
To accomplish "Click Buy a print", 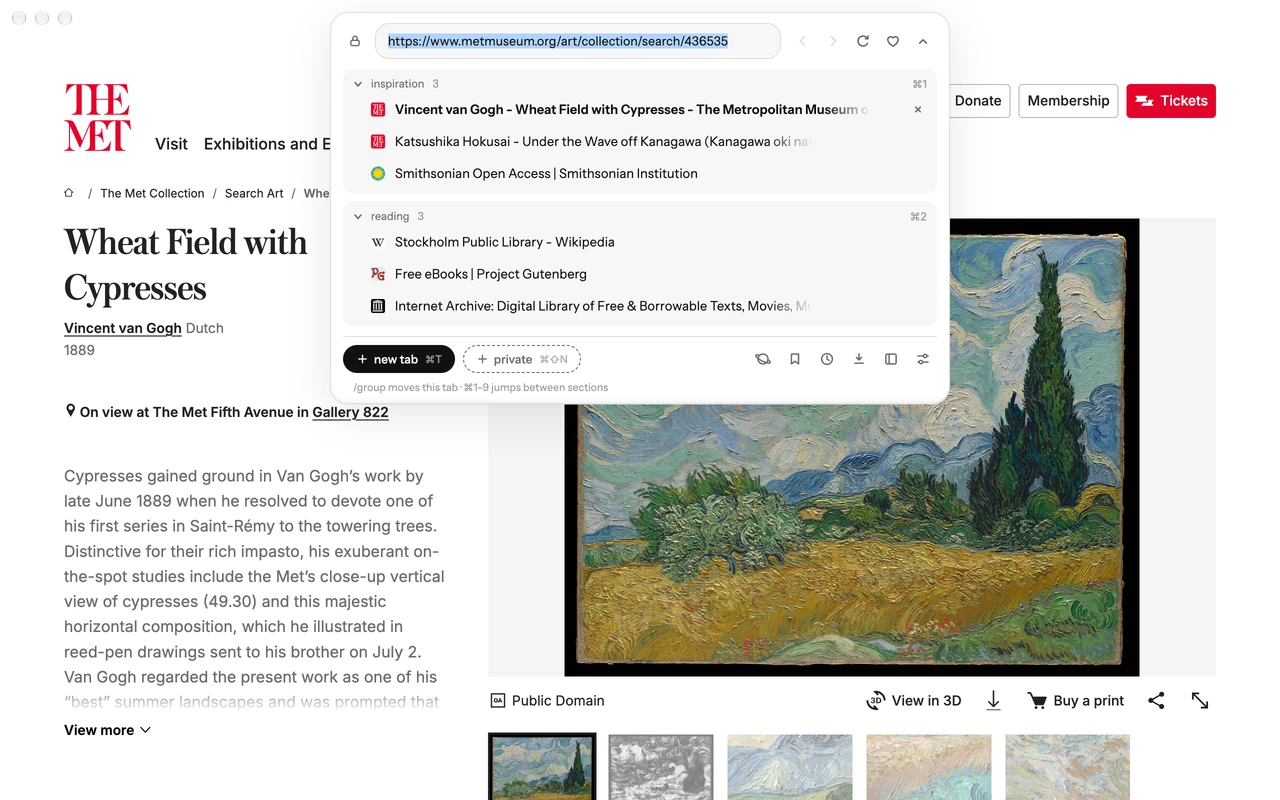I will pyautogui.click(x=1076, y=701).
